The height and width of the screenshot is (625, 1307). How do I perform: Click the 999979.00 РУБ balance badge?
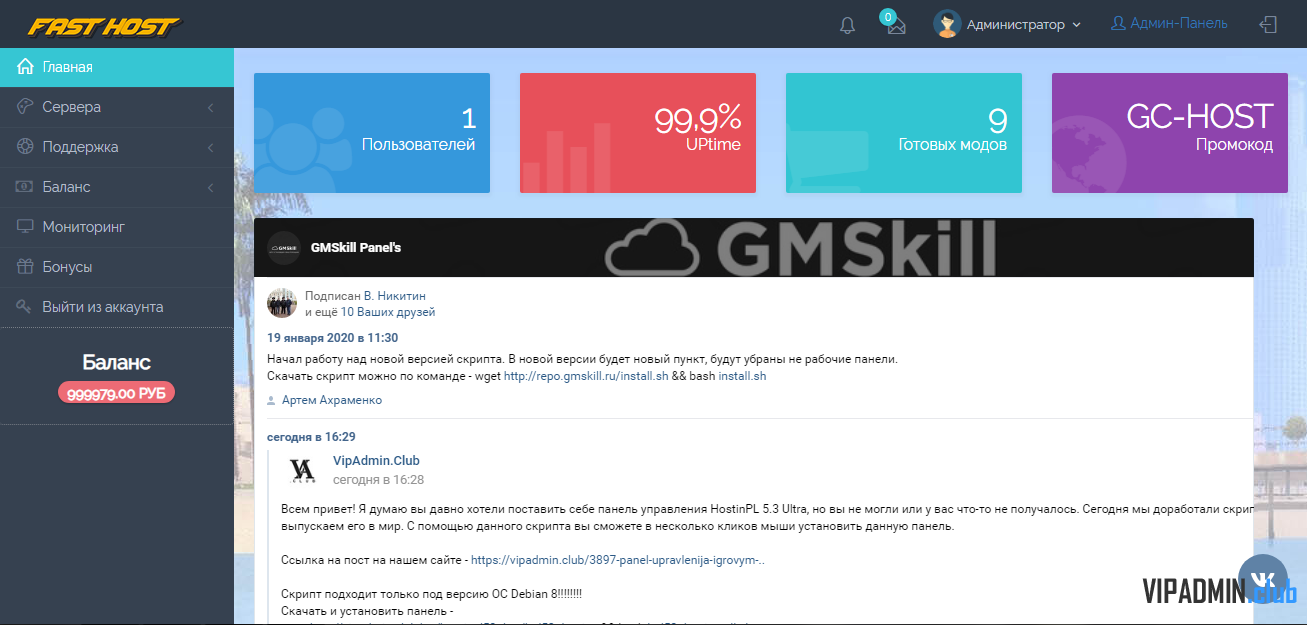[x=116, y=393]
